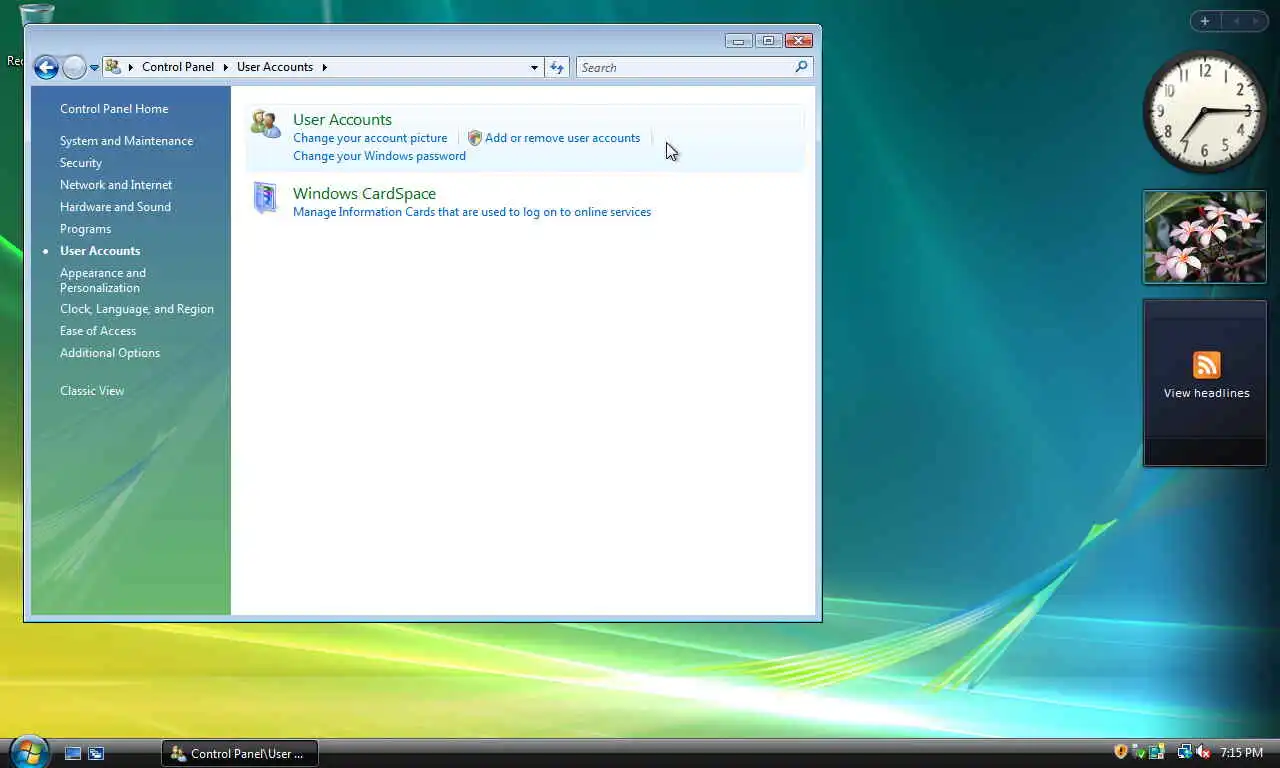Viewport: 1280px width, 768px height.
Task: Click the Control Panel icon in address bar
Action: click(x=113, y=67)
